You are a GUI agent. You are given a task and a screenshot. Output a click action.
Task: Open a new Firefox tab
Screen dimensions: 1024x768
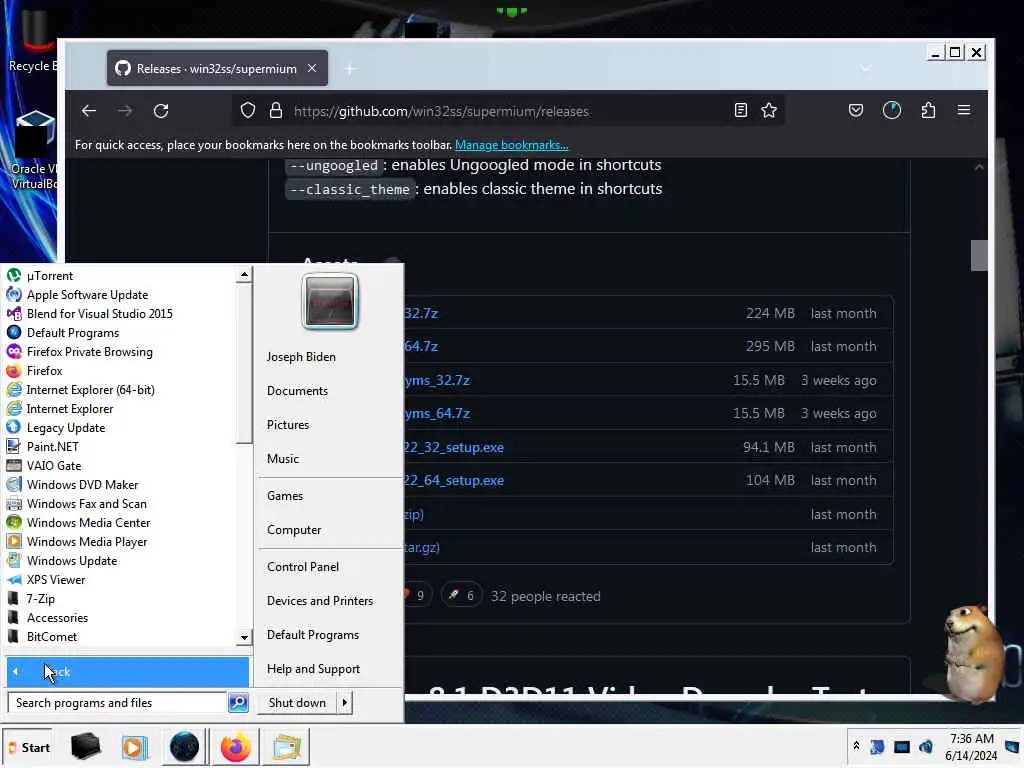(x=349, y=69)
